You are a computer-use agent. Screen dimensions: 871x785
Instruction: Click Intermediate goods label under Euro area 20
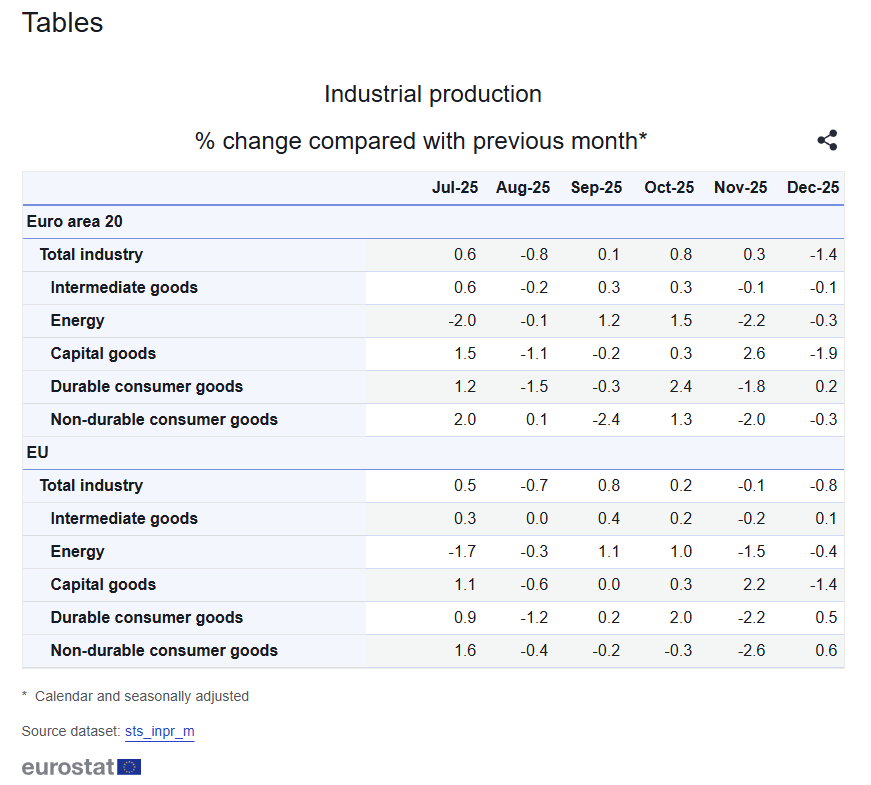[x=124, y=288]
